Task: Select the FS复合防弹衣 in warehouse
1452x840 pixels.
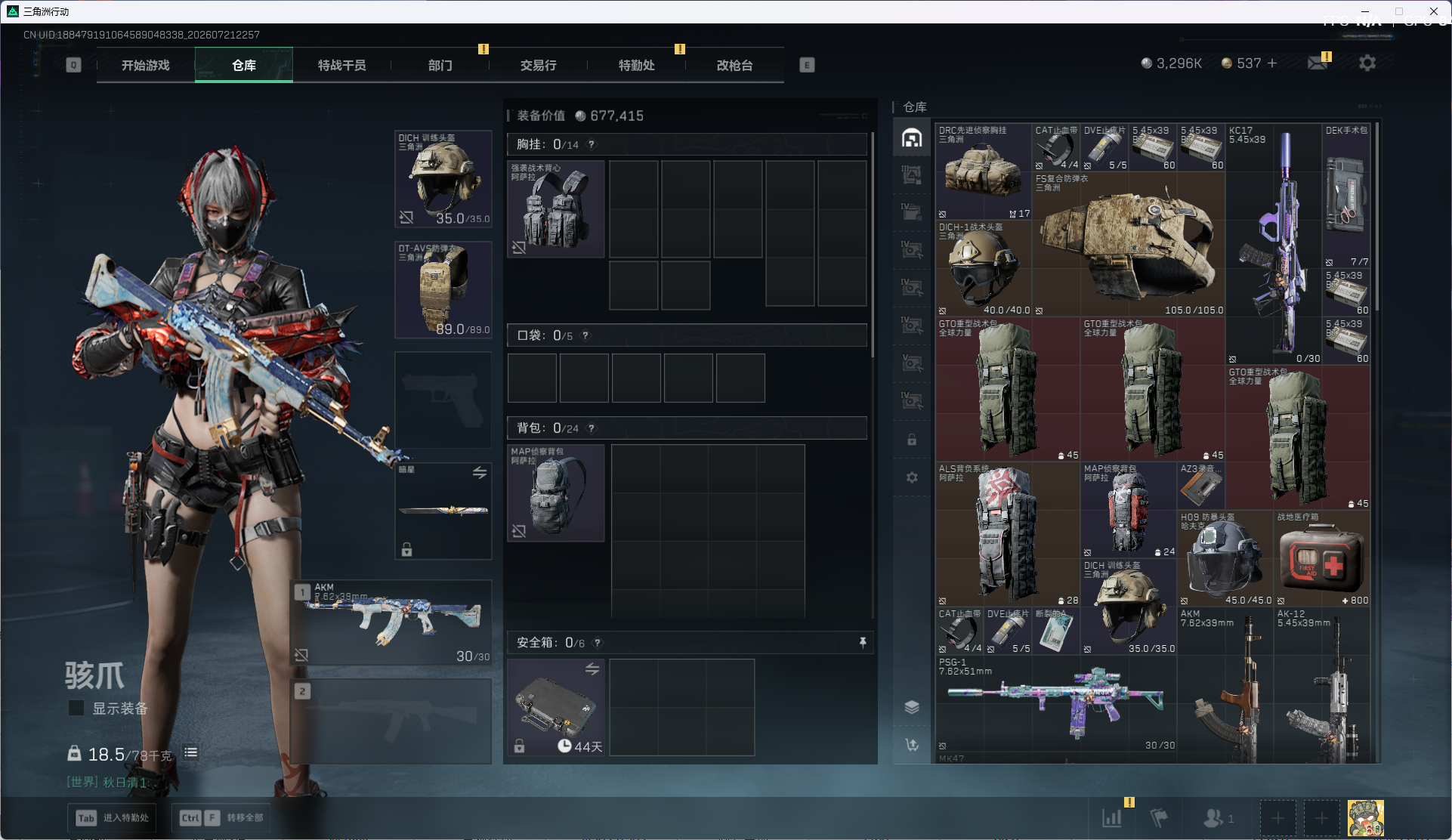Action: (1129, 244)
